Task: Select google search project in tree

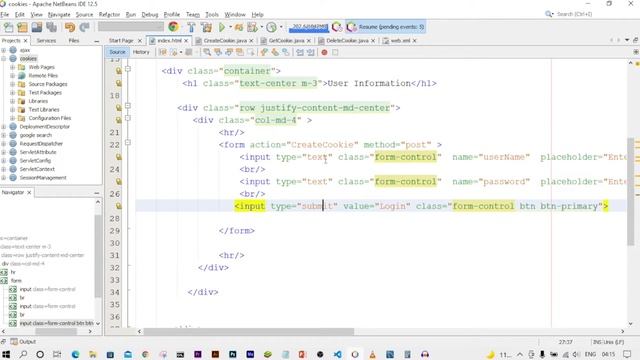Action: coord(36,135)
